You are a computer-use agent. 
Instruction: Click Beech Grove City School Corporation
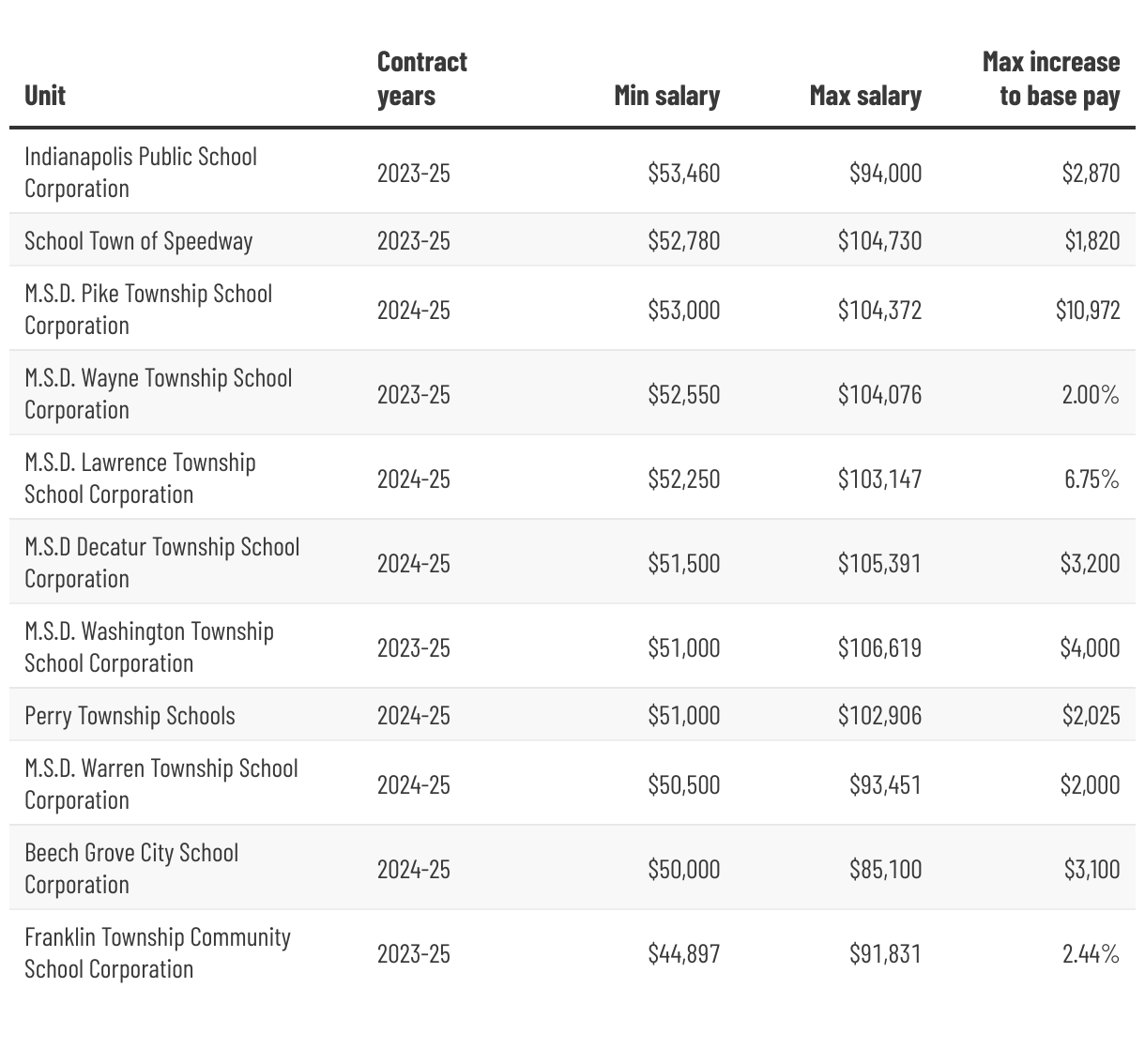(131, 869)
